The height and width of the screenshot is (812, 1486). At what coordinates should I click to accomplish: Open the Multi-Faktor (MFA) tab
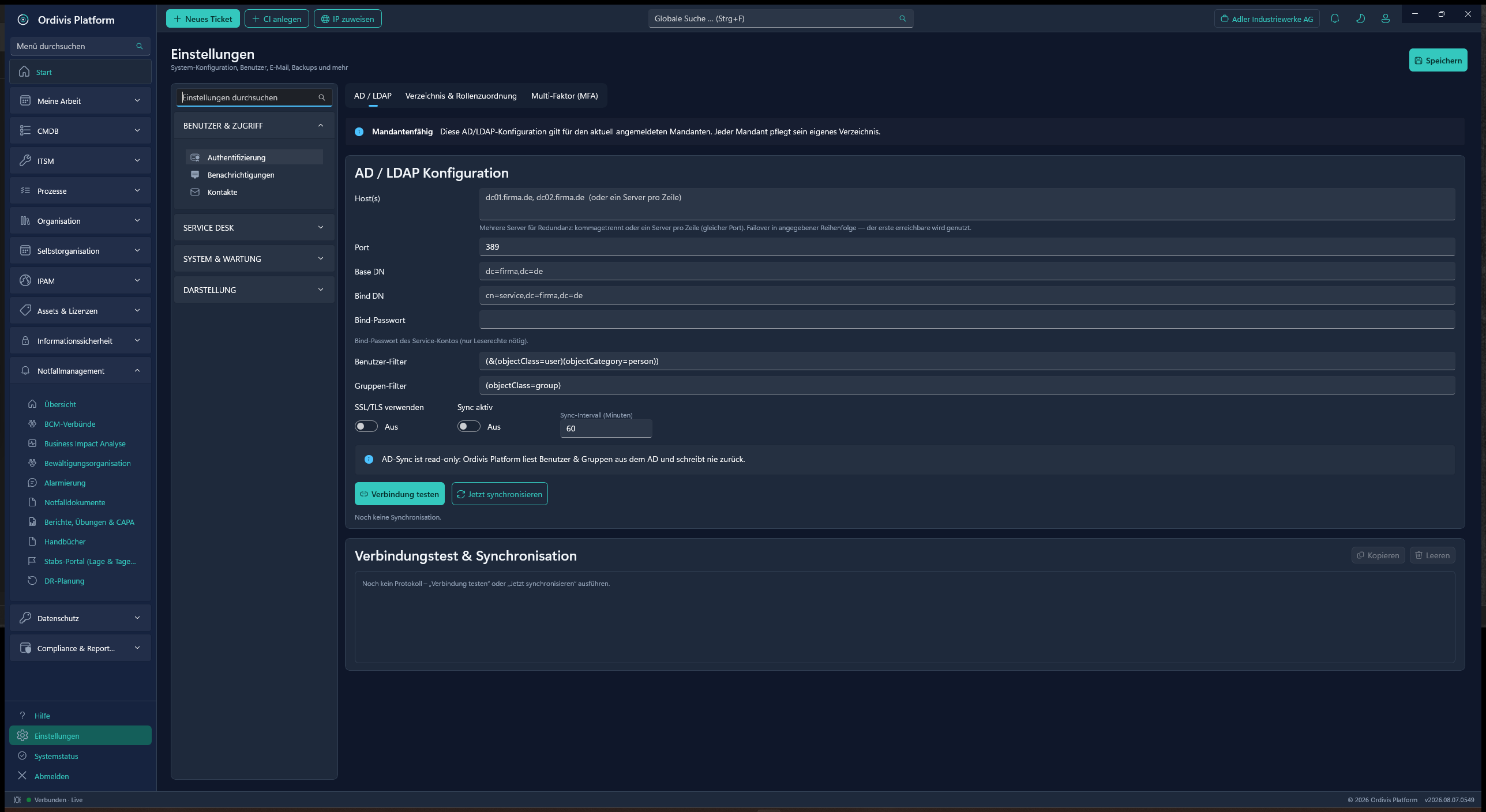pos(564,96)
